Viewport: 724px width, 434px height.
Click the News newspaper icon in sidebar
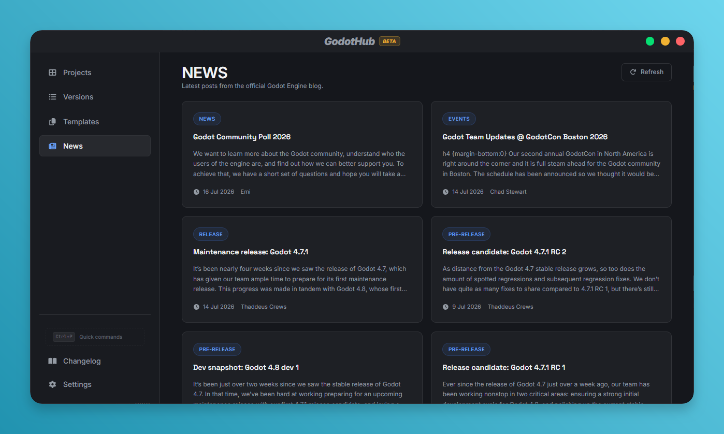pyautogui.click(x=53, y=146)
